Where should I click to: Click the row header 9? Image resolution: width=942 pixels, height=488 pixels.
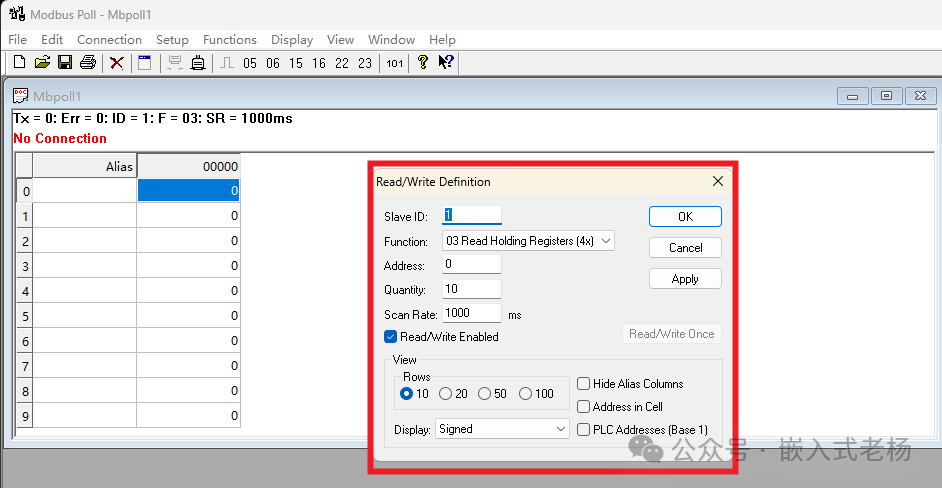(24, 416)
